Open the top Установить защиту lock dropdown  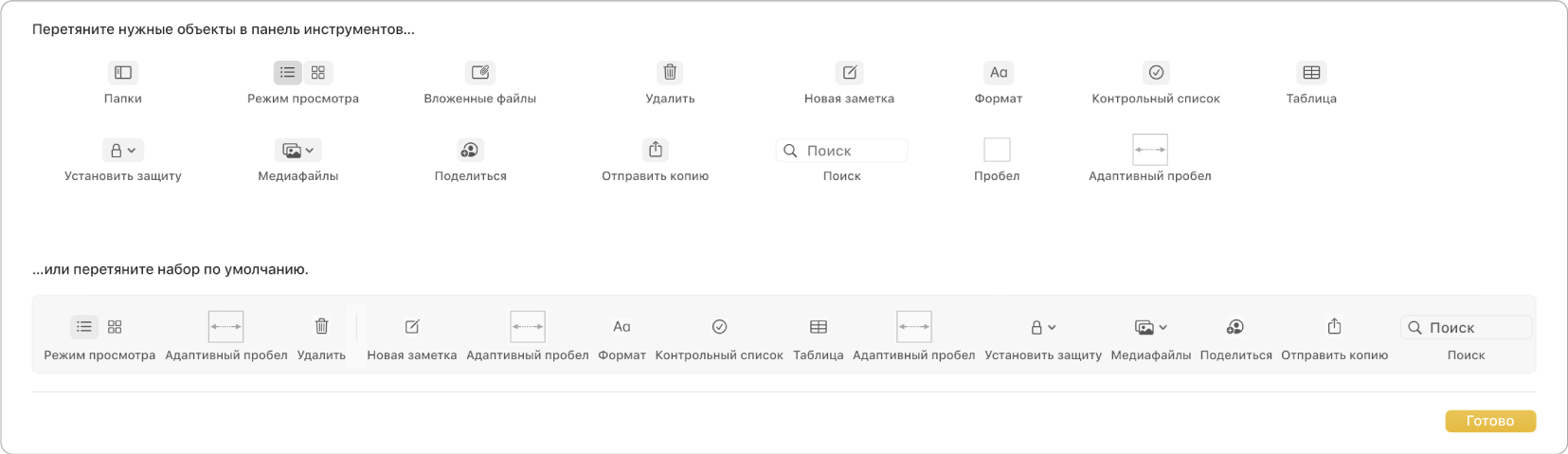point(123,150)
